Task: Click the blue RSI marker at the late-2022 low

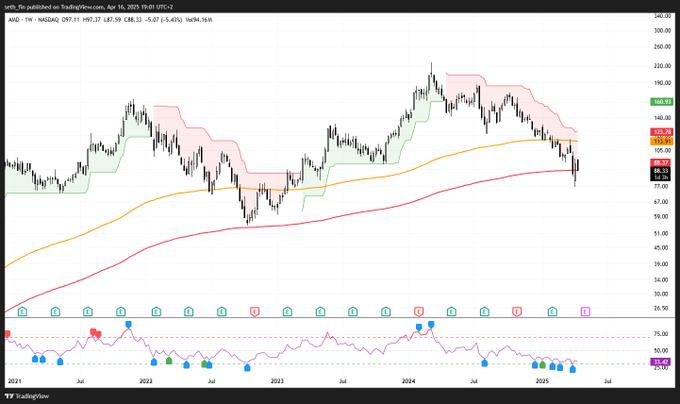Action: [x=247, y=368]
